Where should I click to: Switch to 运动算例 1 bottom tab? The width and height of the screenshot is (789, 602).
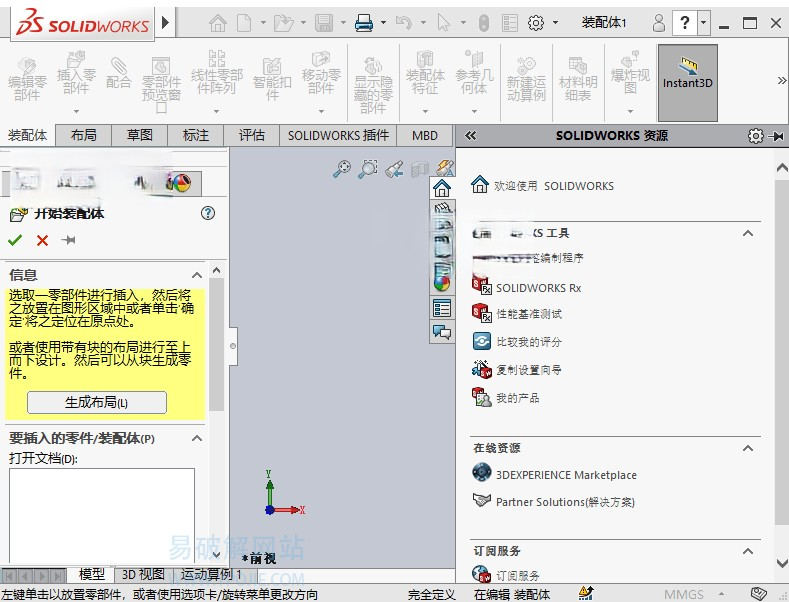tap(211, 574)
